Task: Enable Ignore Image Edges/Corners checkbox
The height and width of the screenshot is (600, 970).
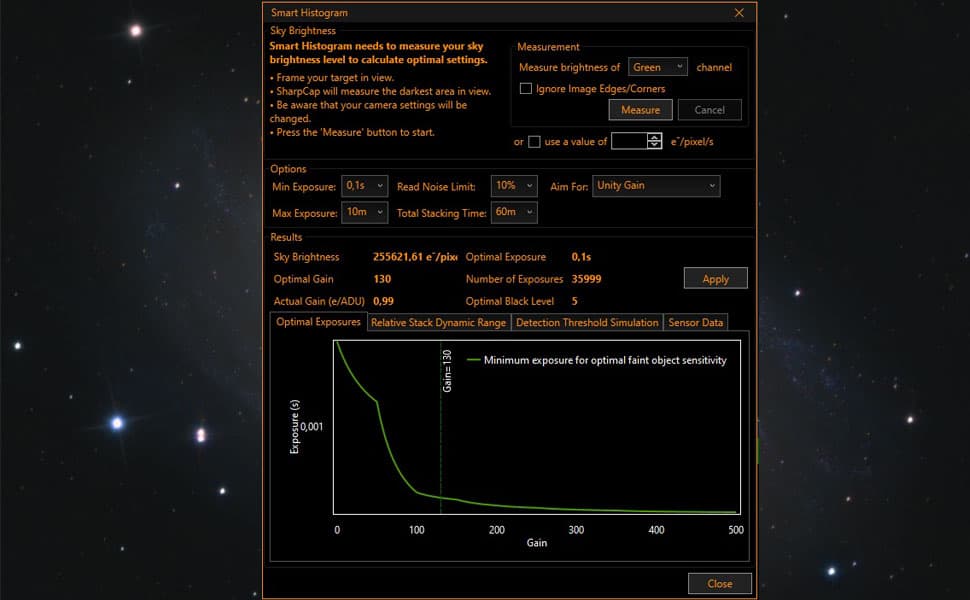Action: coord(526,89)
